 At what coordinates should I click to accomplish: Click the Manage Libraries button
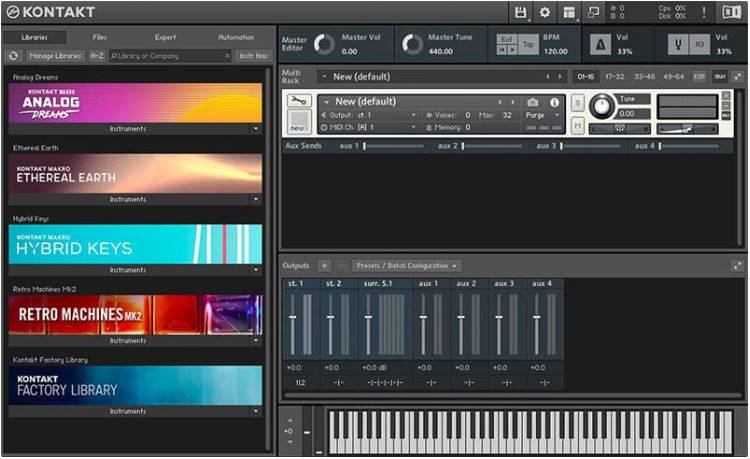(x=55, y=56)
